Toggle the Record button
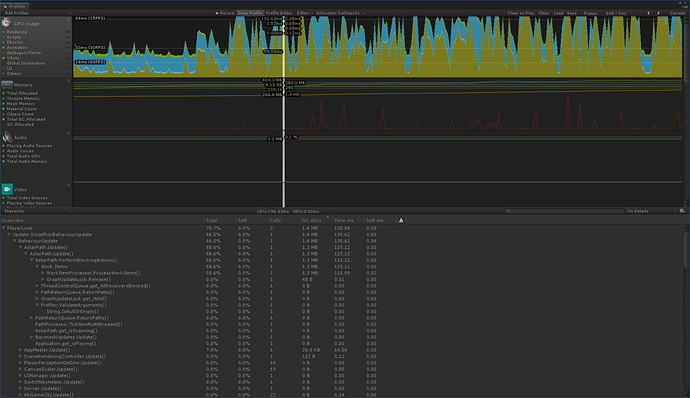Viewport: 690px width, 398px height. point(225,13)
